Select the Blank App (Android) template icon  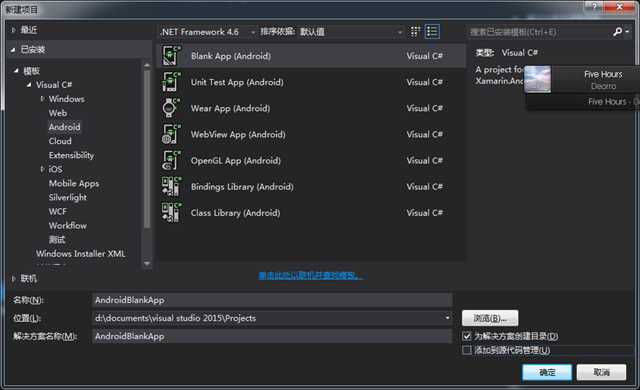pyautogui.click(x=171, y=56)
